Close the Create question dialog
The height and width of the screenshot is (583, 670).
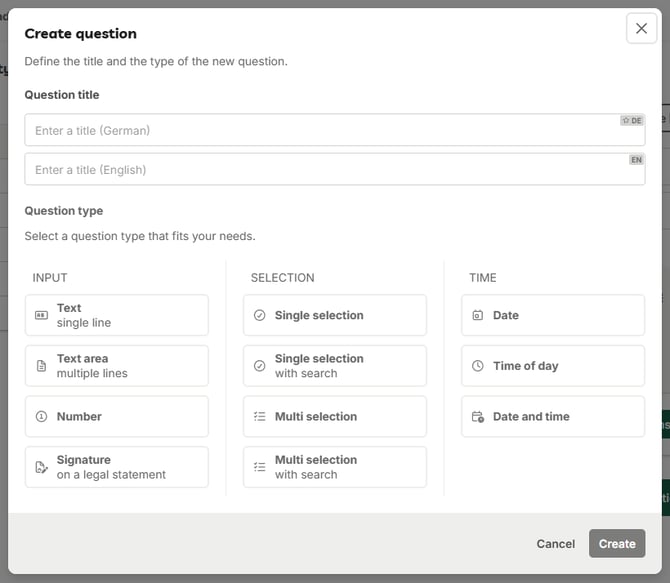coord(641,29)
